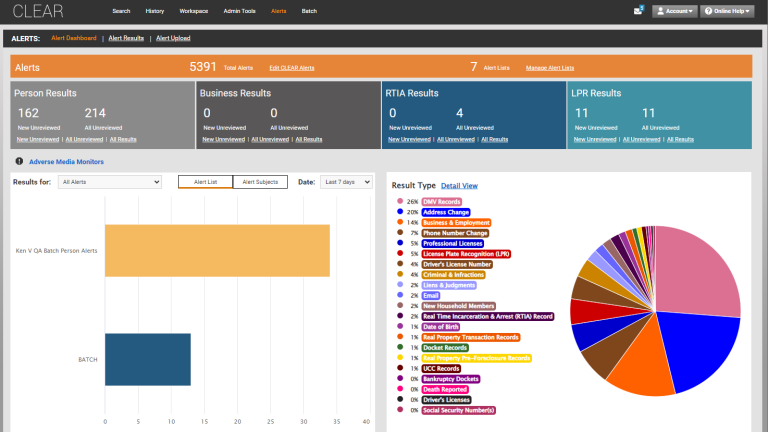The height and width of the screenshot is (432, 768).
Task: Expand the Account menu
Action: coord(674,11)
